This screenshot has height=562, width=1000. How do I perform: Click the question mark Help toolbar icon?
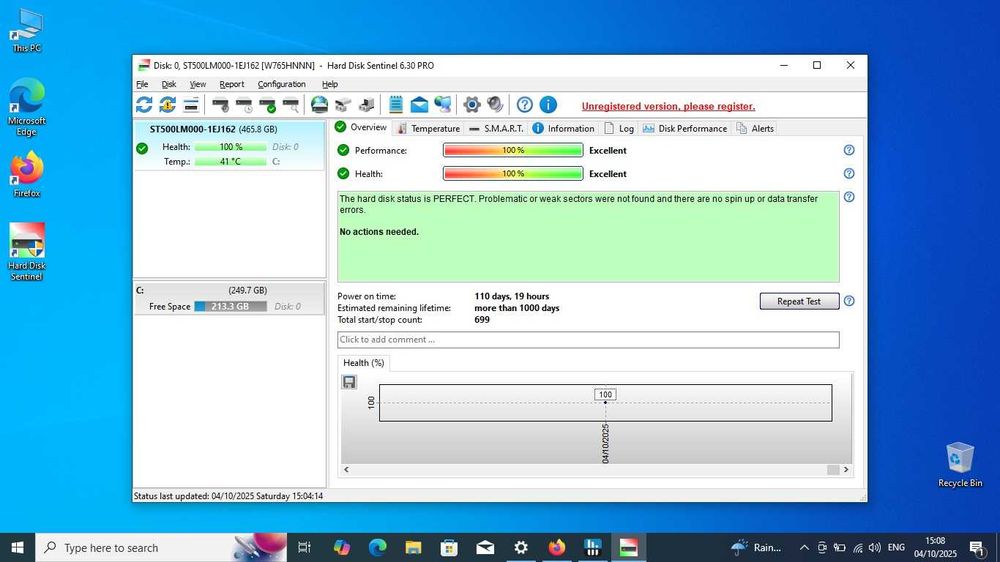525,105
